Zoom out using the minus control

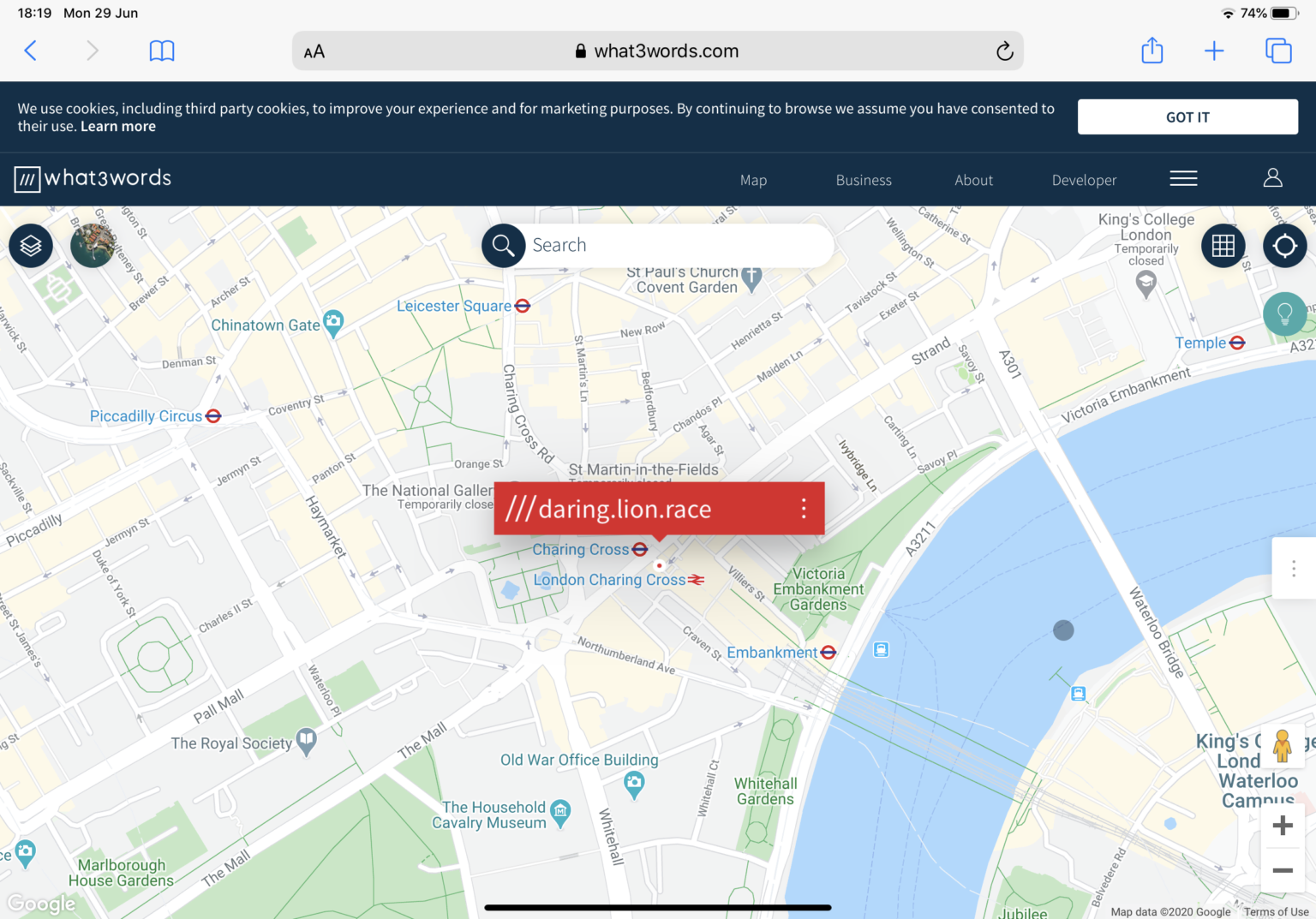(x=1283, y=870)
